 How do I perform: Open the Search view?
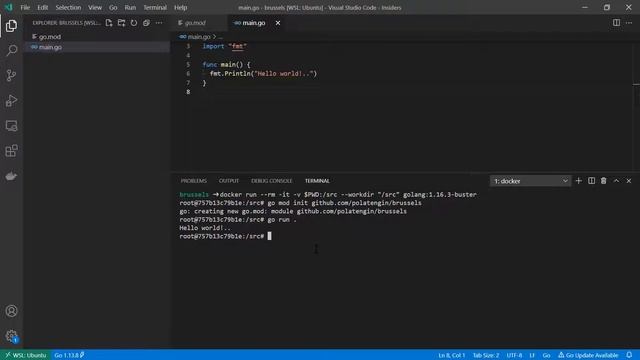coord(11,51)
